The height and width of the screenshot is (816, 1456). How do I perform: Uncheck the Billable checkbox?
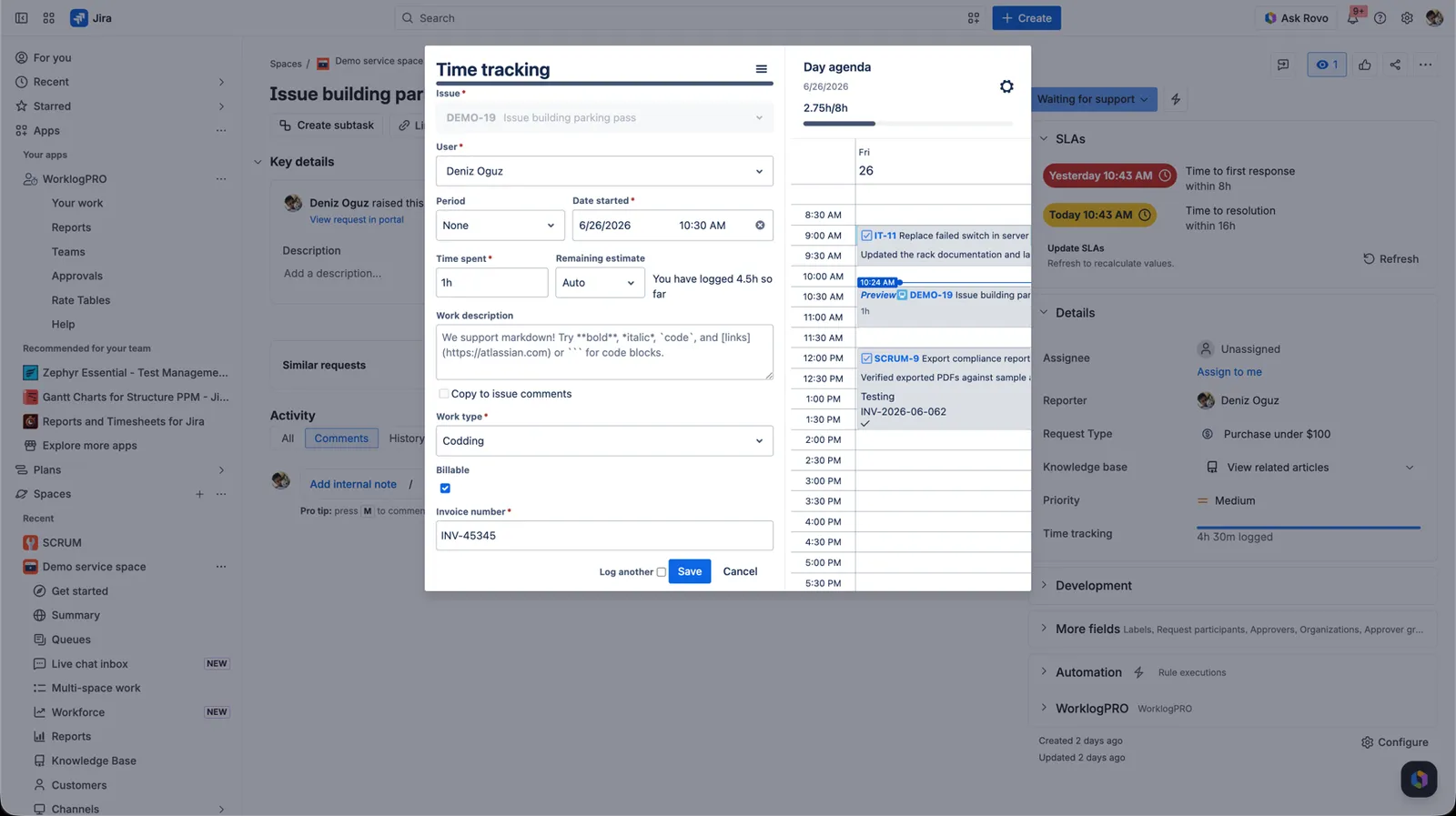[x=445, y=489]
